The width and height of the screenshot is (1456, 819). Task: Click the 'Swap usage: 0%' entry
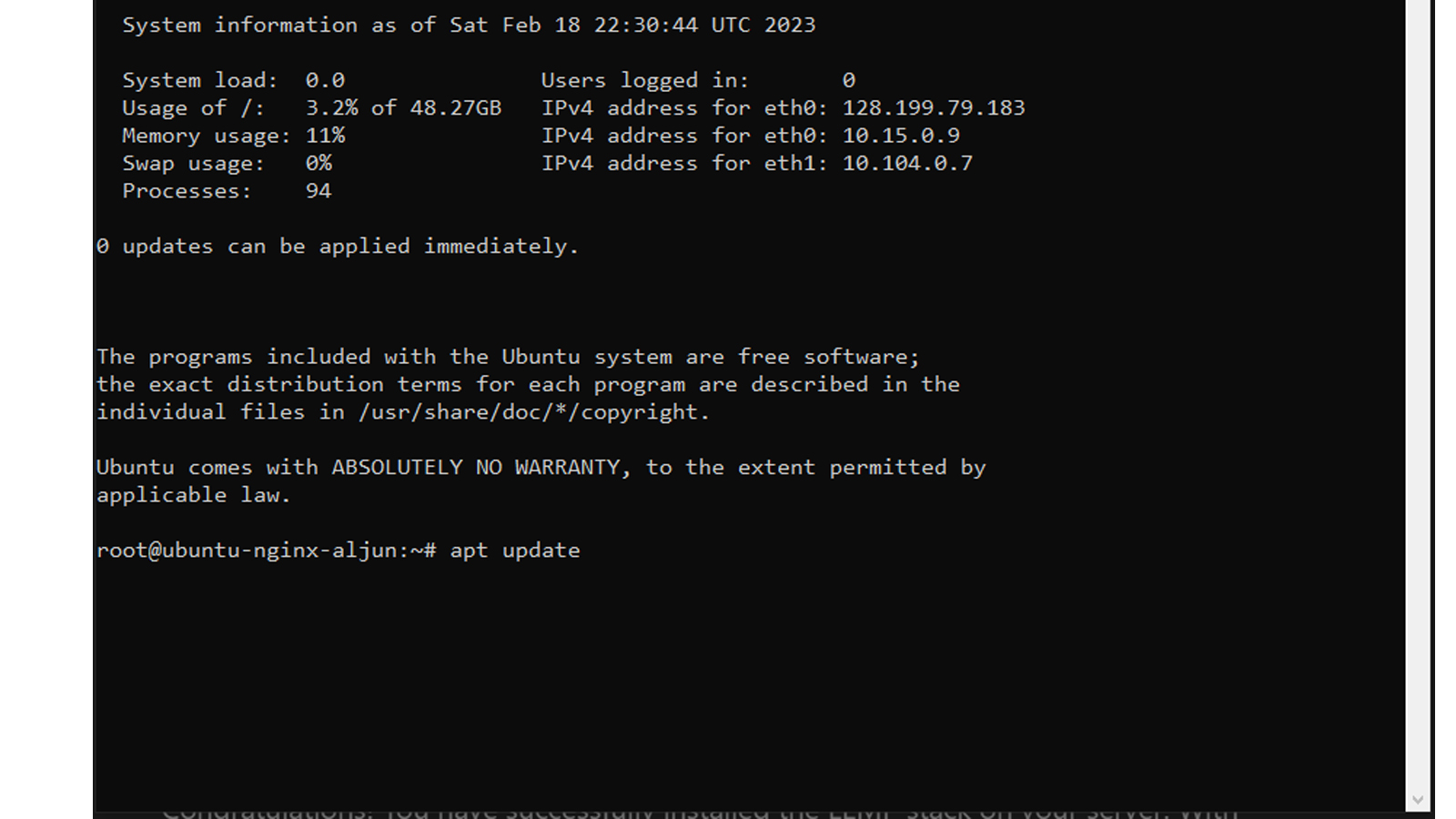pyautogui.click(x=227, y=164)
